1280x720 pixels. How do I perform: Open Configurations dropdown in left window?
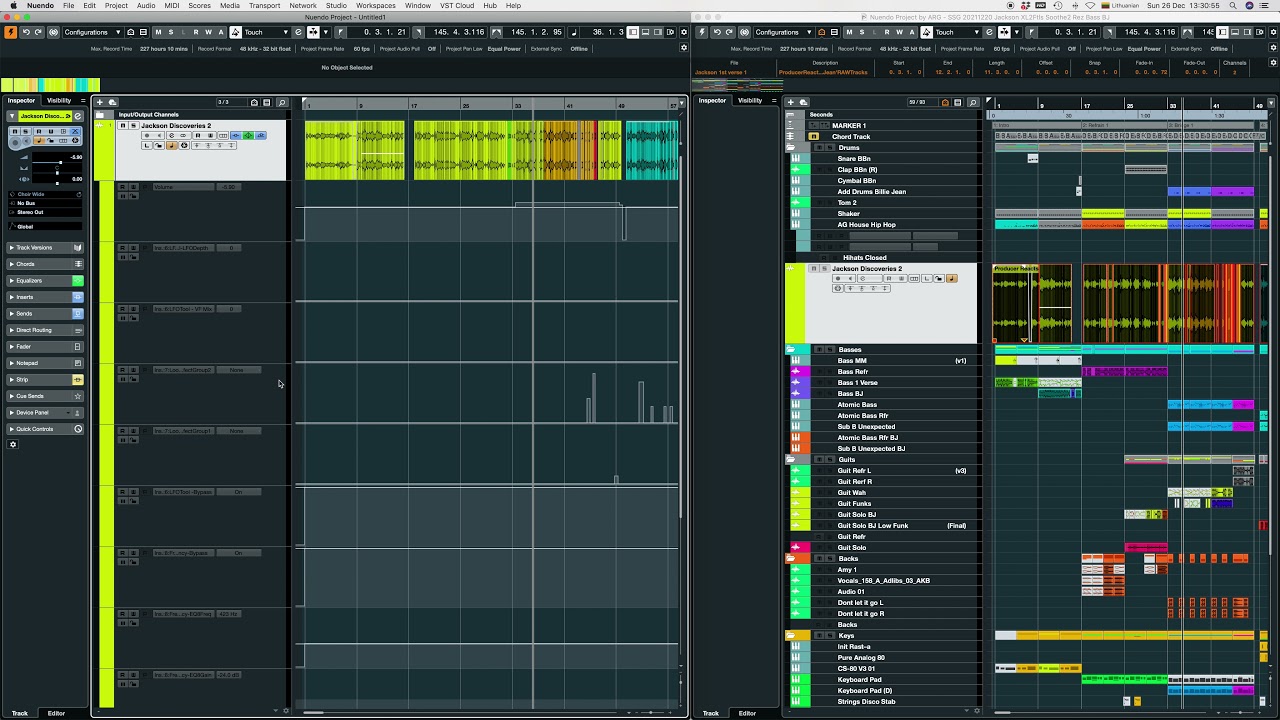click(x=93, y=32)
